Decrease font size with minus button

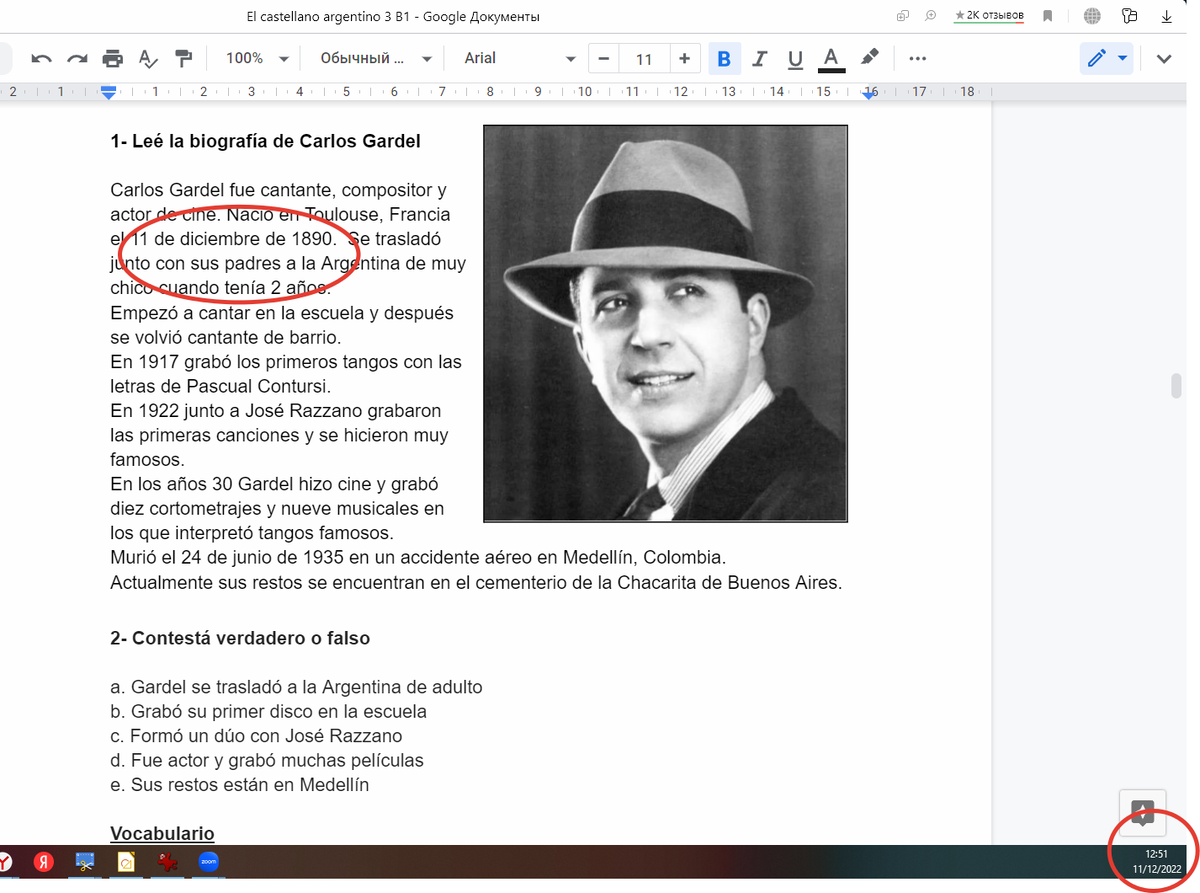pyautogui.click(x=603, y=58)
